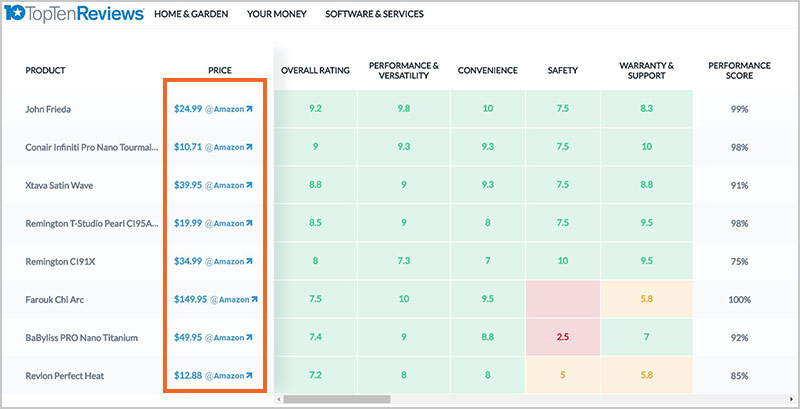Select the Conair Infiniti Pro Nano product name
This screenshot has width=800, height=409.
(x=92, y=147)
